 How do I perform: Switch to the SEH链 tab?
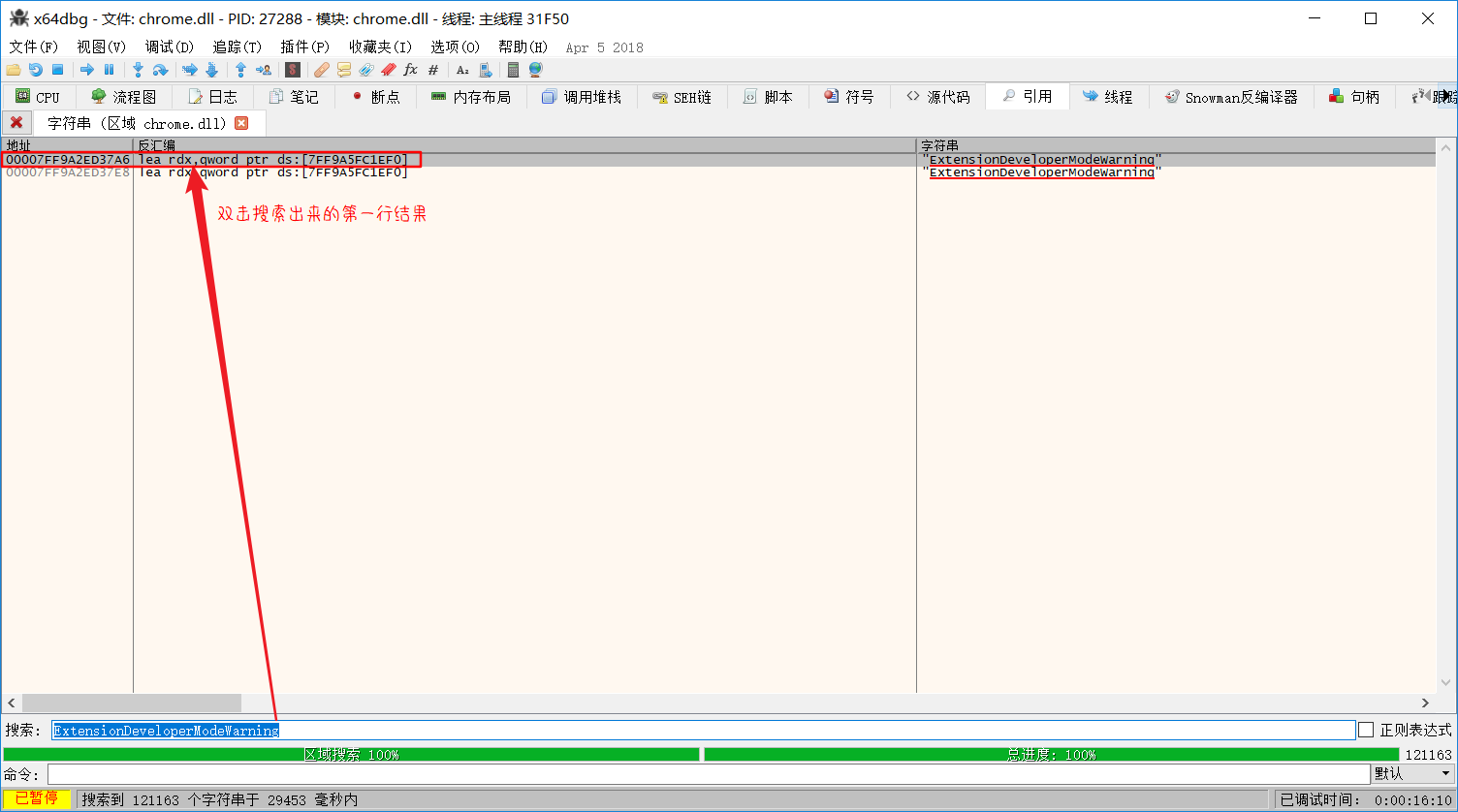[682, 97]
